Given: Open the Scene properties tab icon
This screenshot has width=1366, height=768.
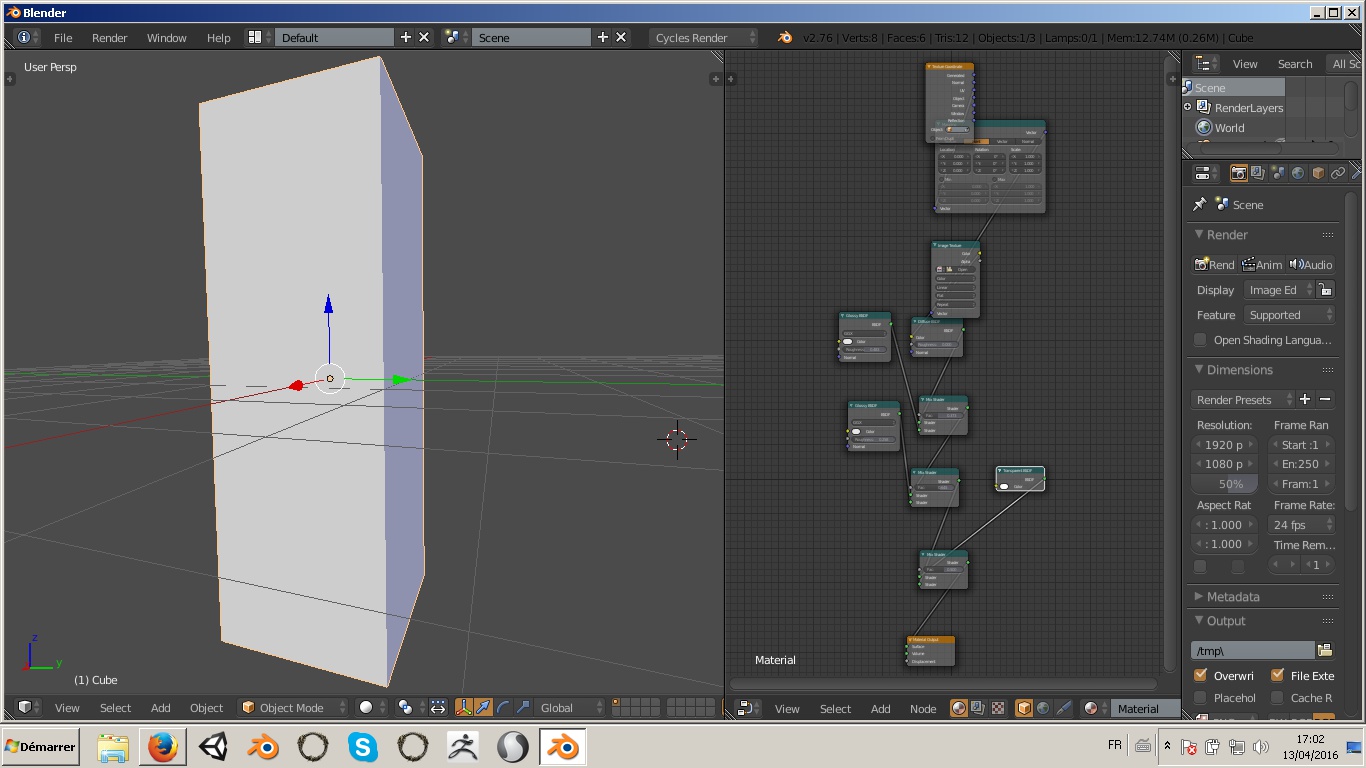Looking at the screenshot, I should tap(1278, 173).
